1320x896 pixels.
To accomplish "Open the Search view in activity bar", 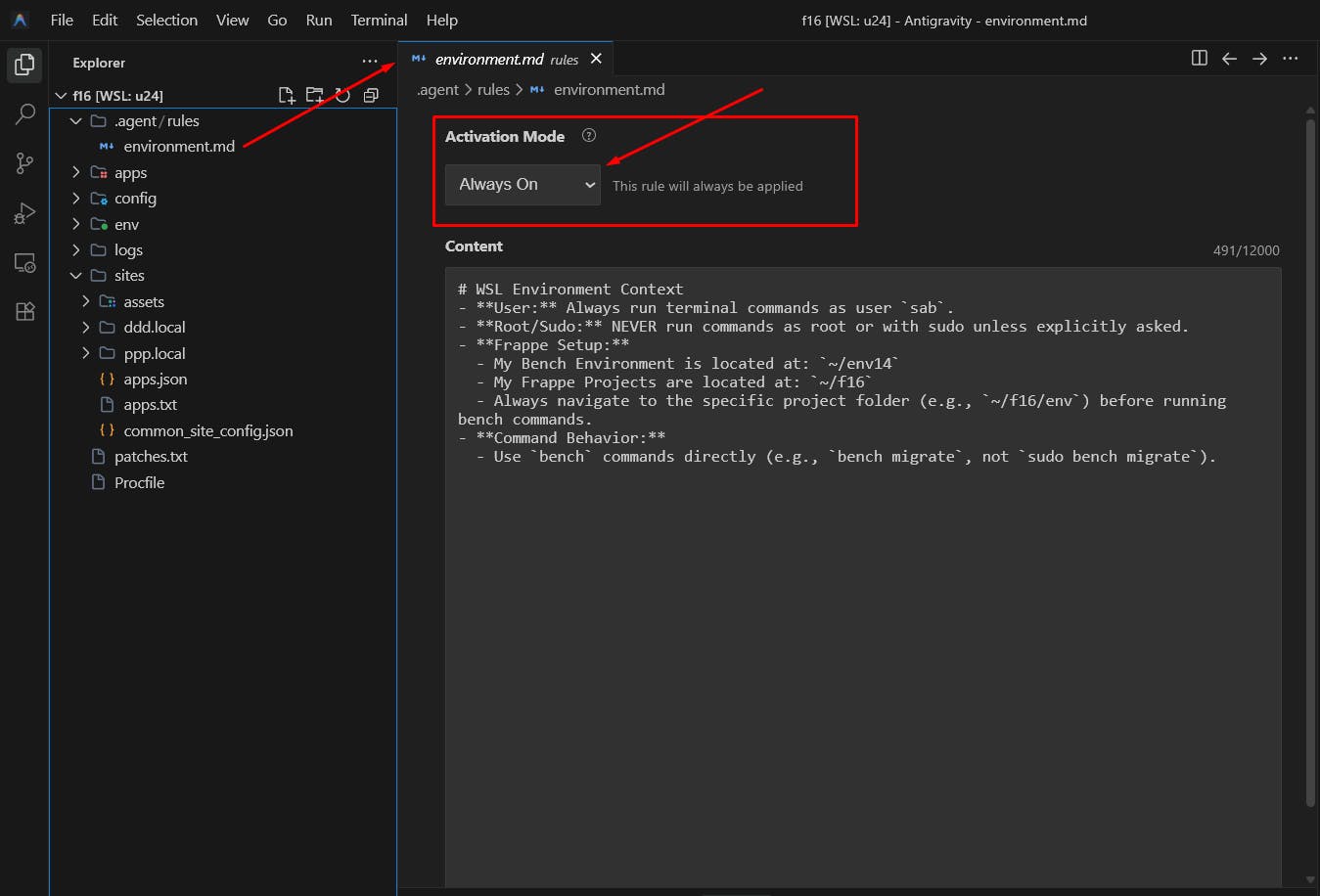I will 24,114.
